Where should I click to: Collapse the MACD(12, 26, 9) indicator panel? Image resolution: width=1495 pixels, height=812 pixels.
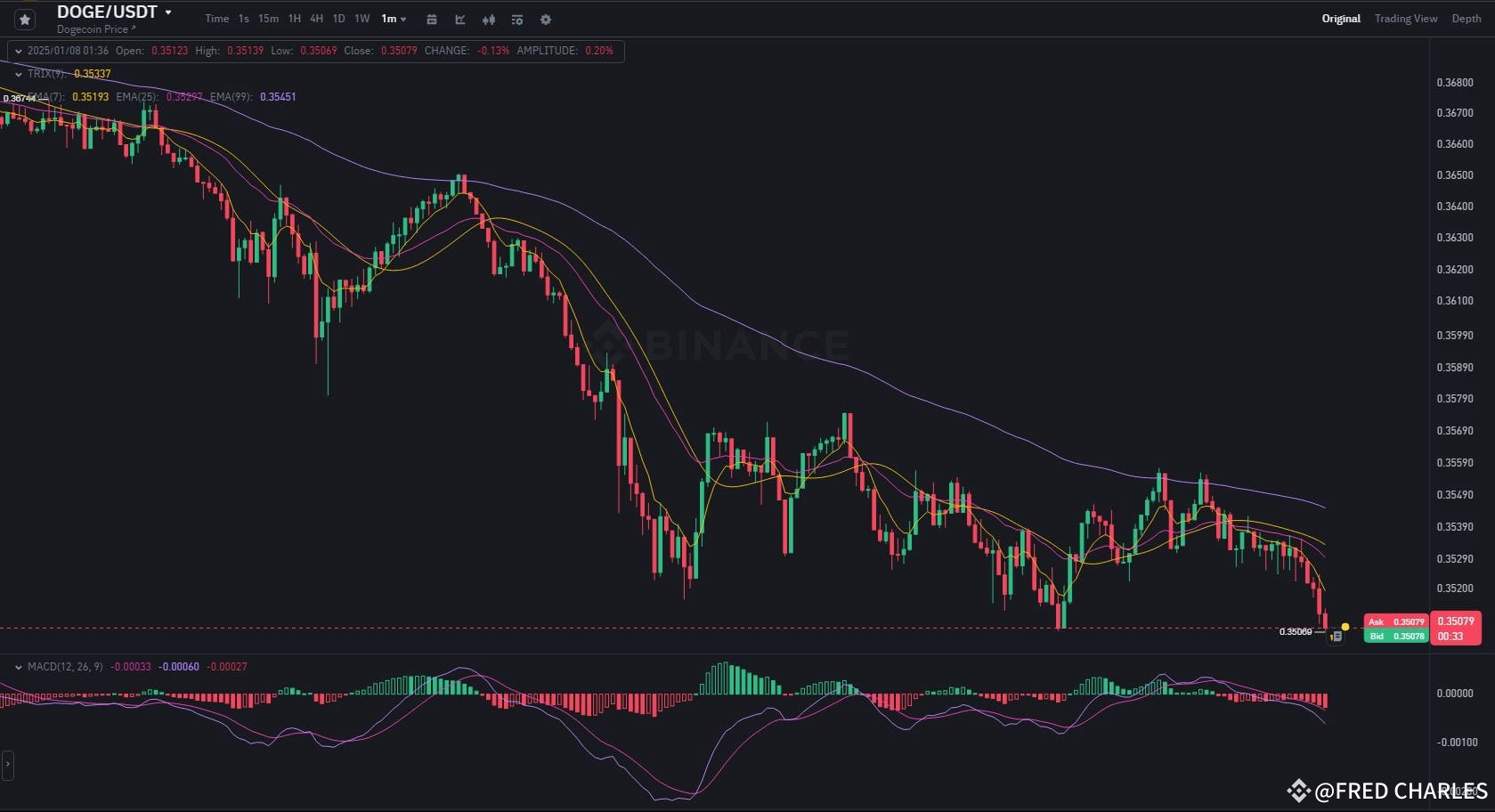coord(18,666)
